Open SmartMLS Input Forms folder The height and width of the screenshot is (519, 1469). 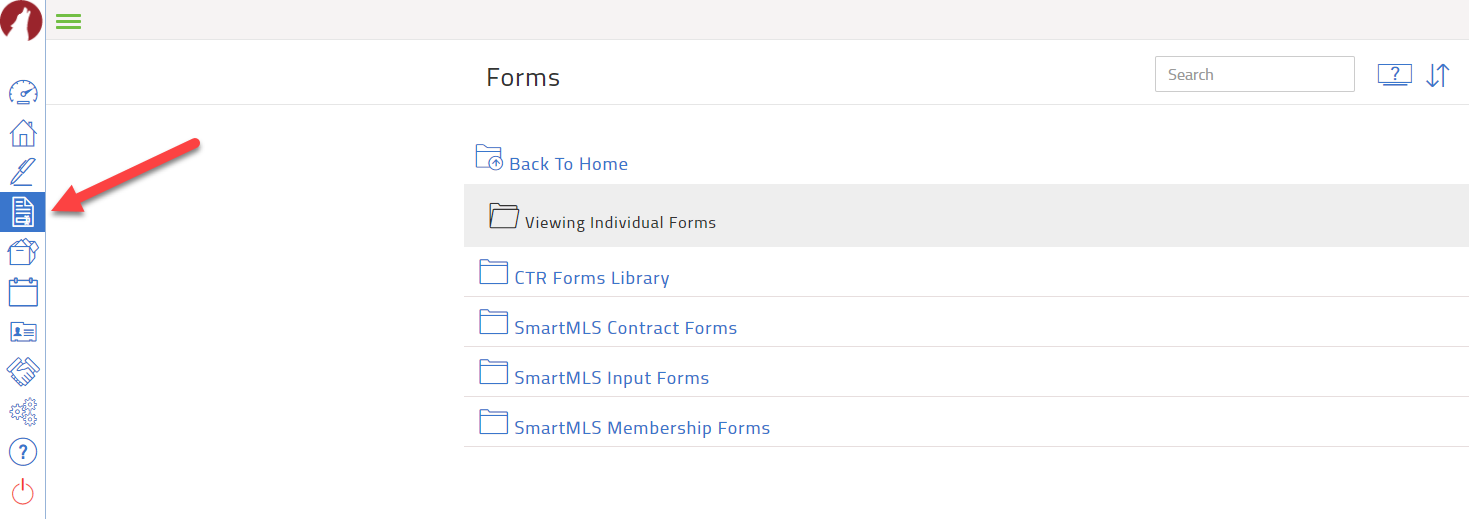611,378
